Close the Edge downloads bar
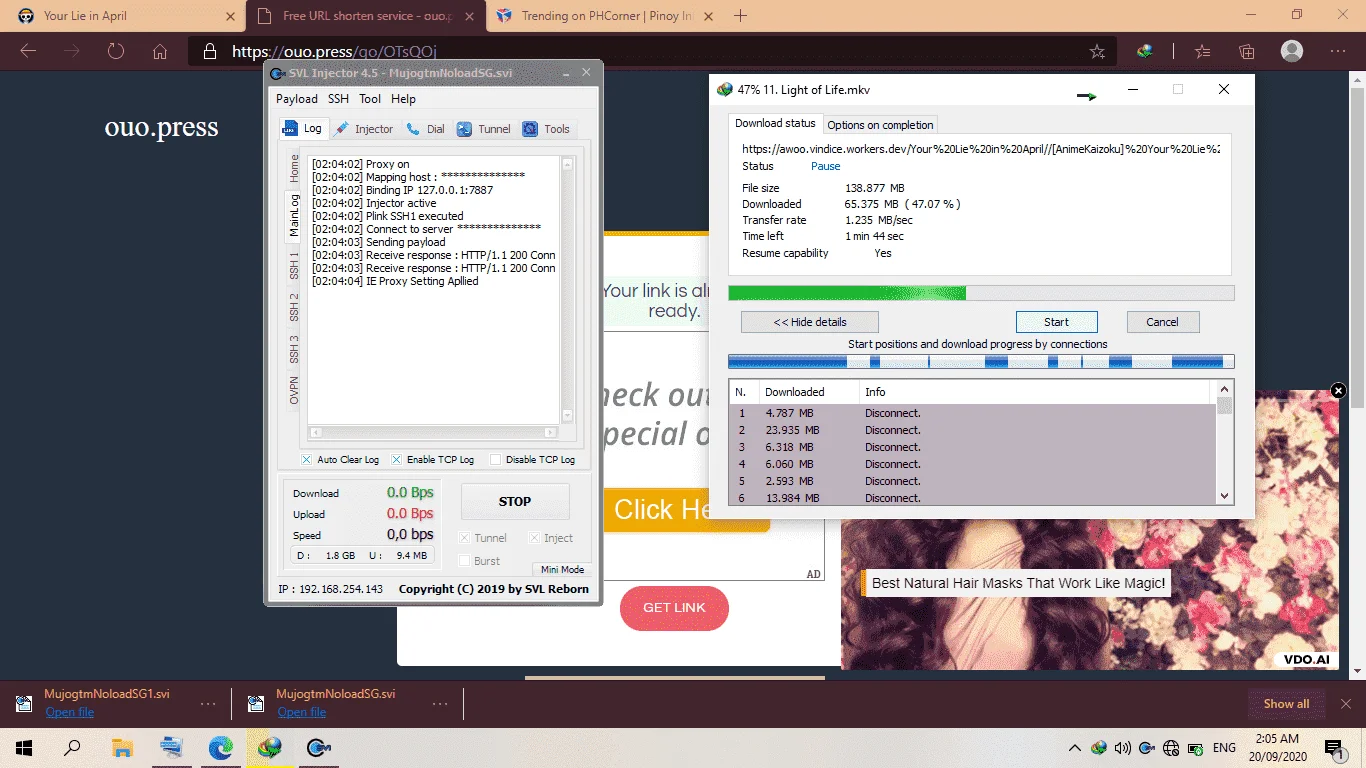Screen dimensions: 1366x768 (1346, 704)
